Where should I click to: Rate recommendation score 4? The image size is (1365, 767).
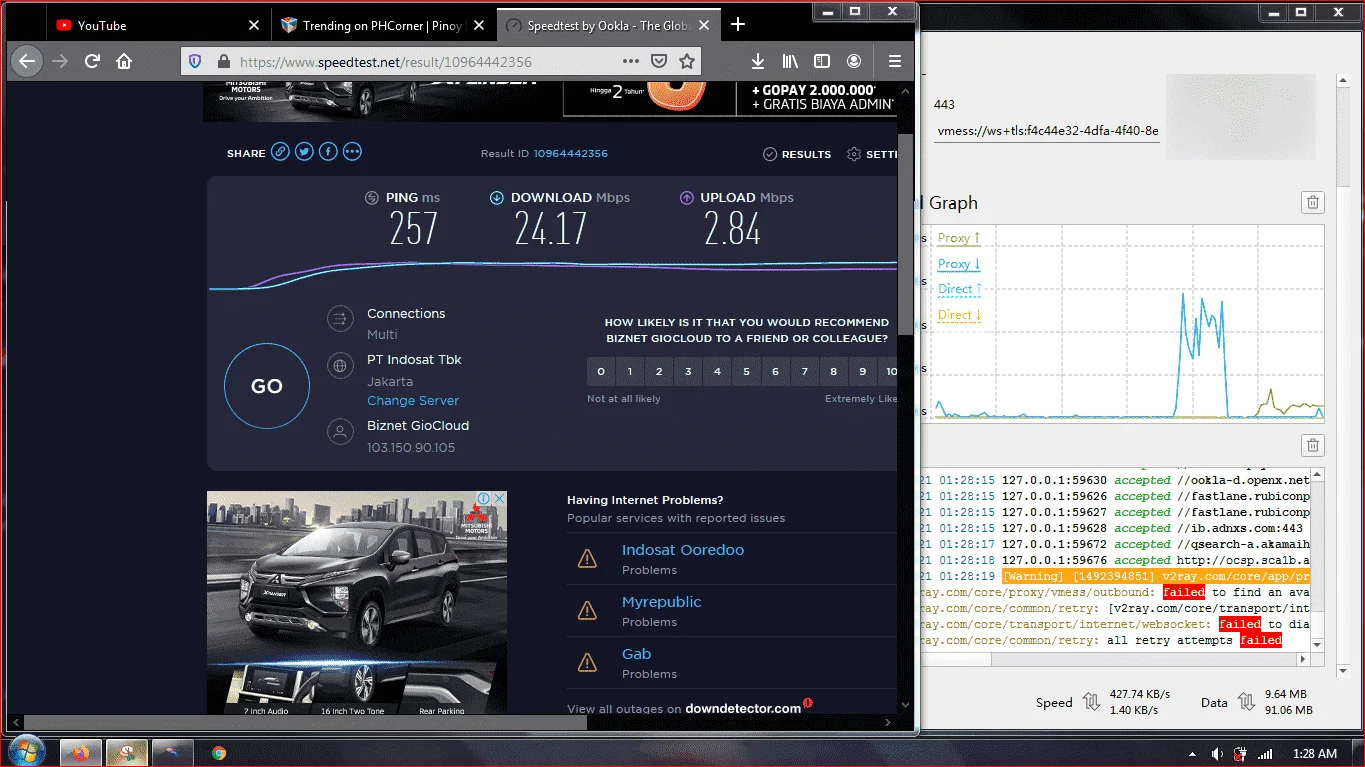(717, 372)
